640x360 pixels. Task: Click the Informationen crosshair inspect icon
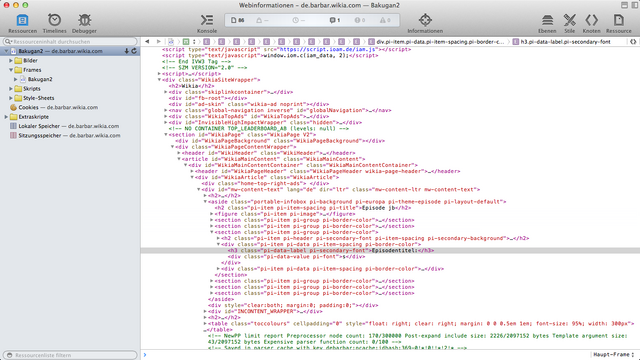pyautogui.click(x=425, y=20)
